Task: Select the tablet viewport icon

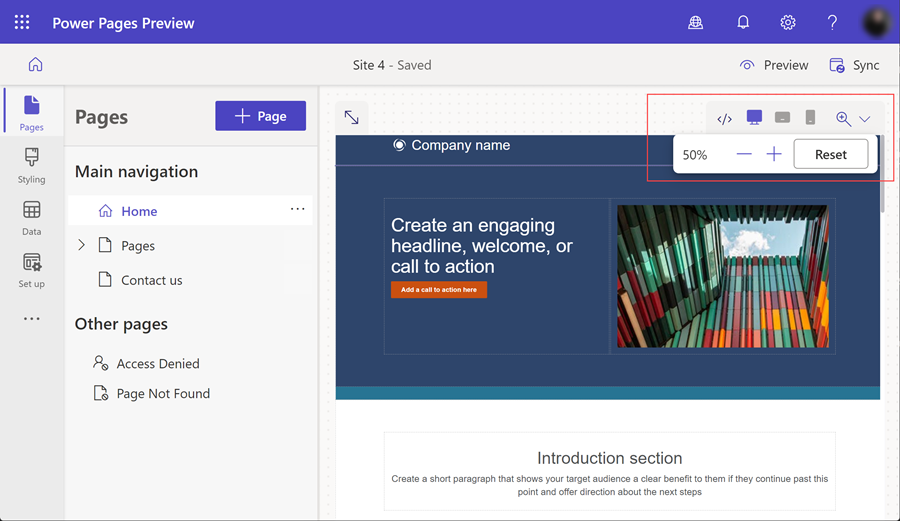Action: [782, 118]
